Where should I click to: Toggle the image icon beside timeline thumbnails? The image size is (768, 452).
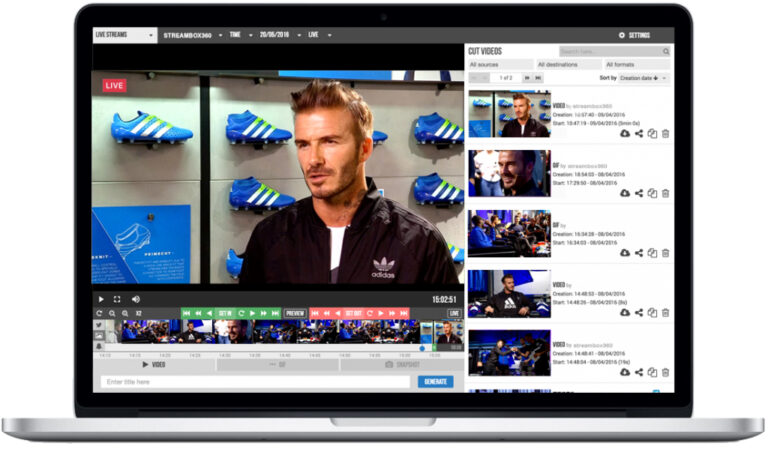99,336
